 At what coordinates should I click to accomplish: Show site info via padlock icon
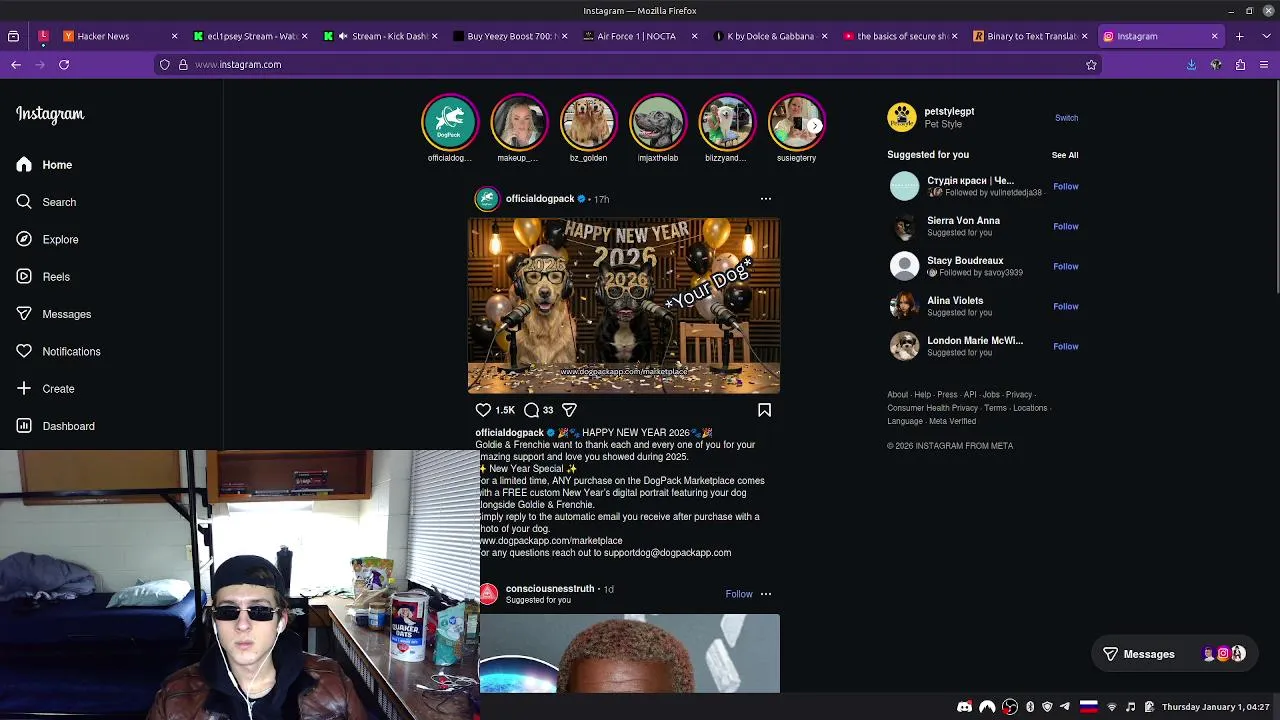[183, 64]
